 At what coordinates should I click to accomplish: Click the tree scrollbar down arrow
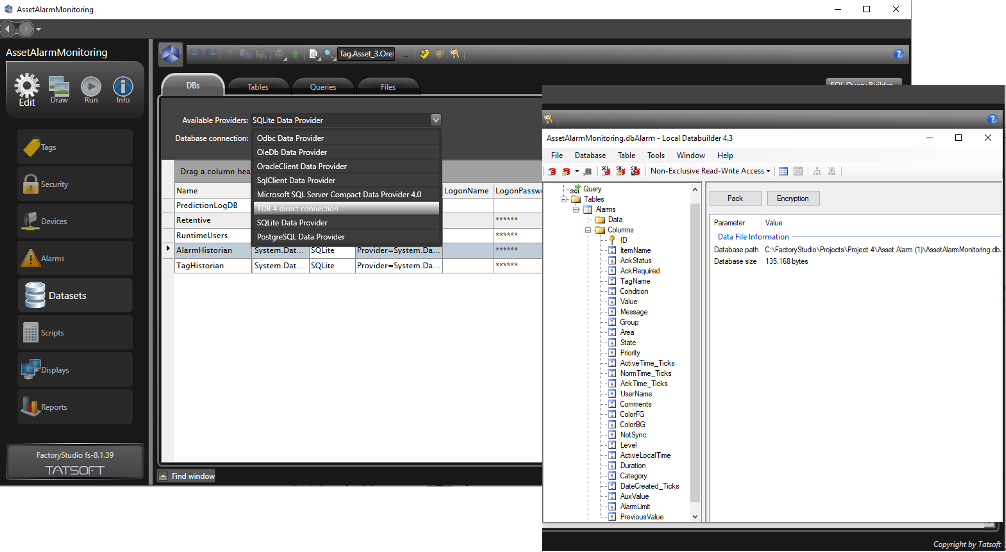[x=695, y=517]
